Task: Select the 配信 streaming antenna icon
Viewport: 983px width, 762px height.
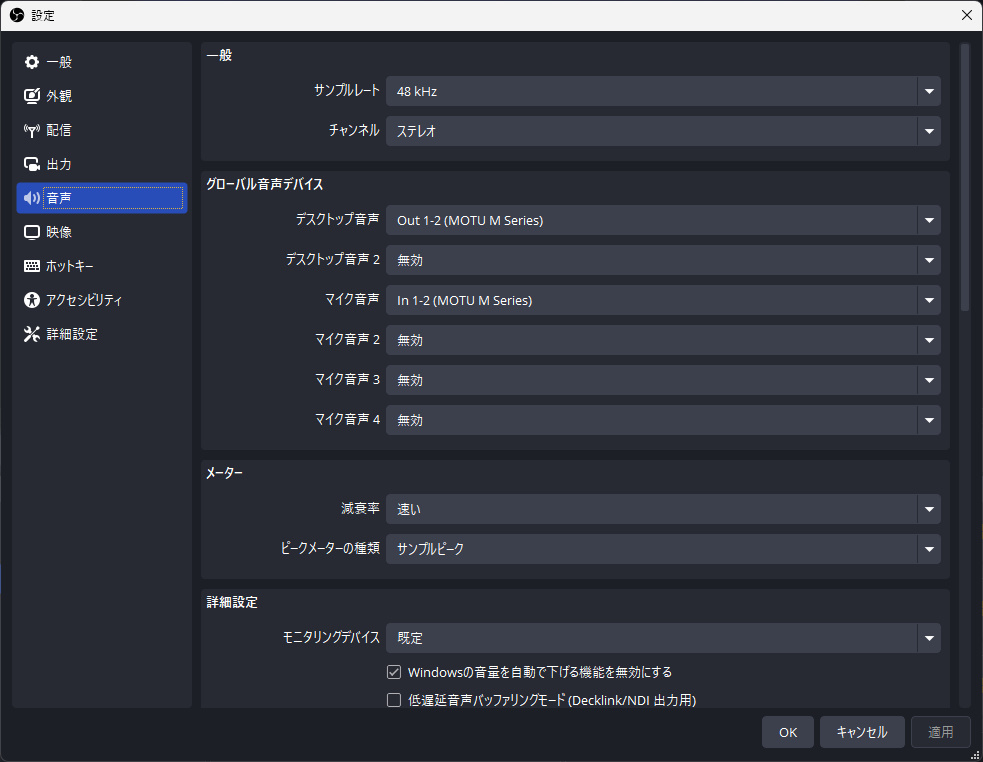Action: coord(32,130)
